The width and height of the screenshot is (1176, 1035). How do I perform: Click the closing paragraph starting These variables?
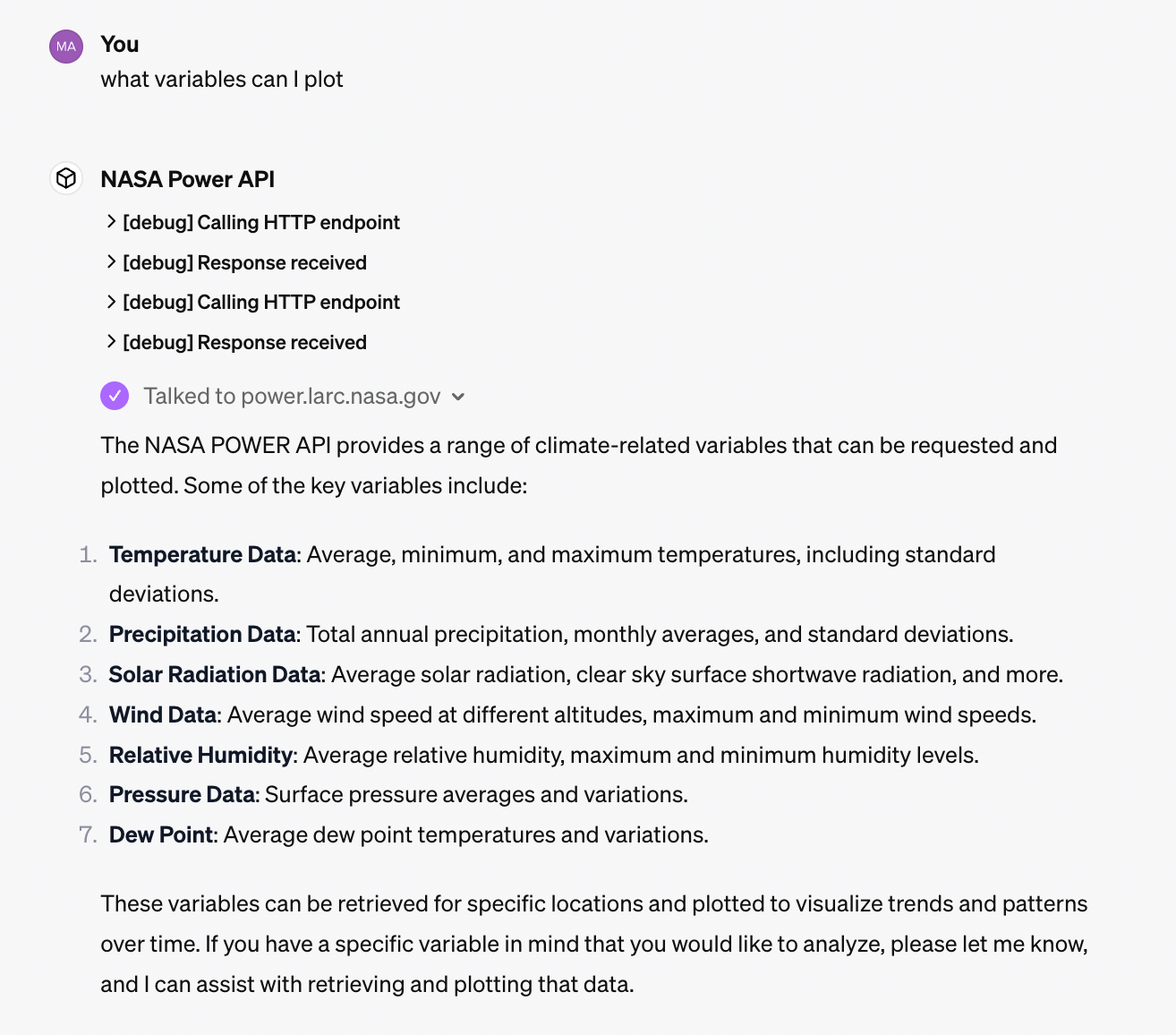(594, 944)
